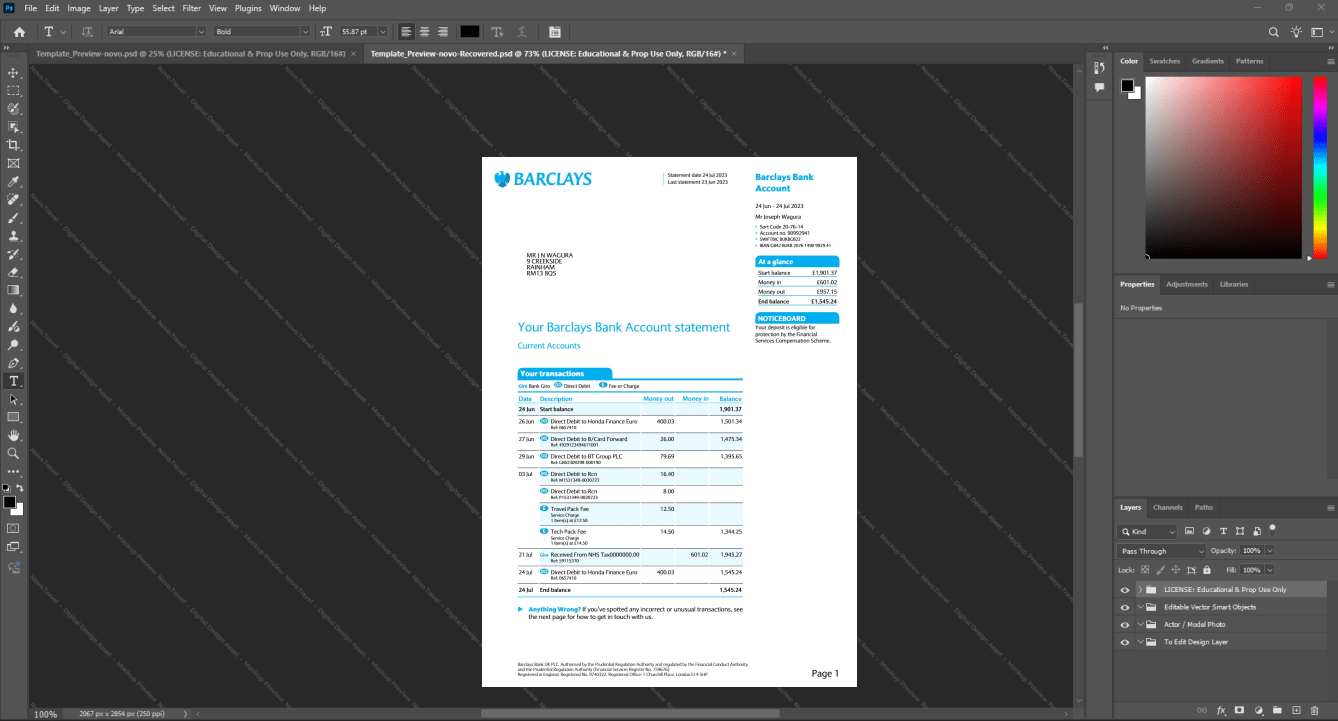Hide the Actor / Model Photo layer
This screenshot has height=721, width=1338.
point(1125,625)
